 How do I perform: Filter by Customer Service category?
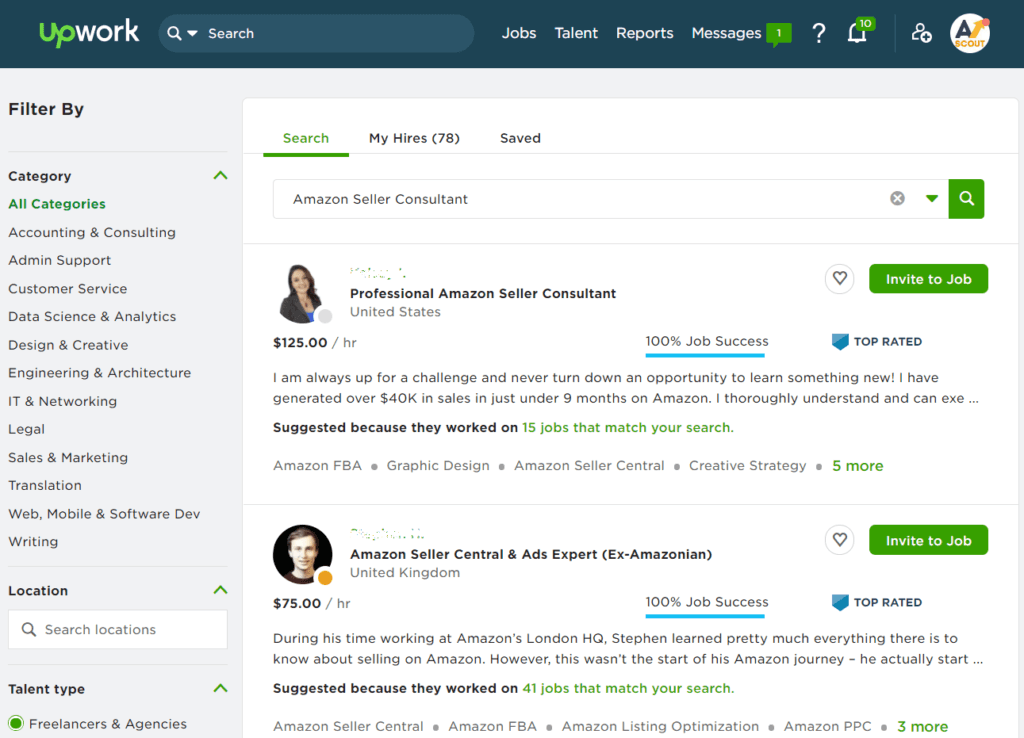[x=67, y=289]
